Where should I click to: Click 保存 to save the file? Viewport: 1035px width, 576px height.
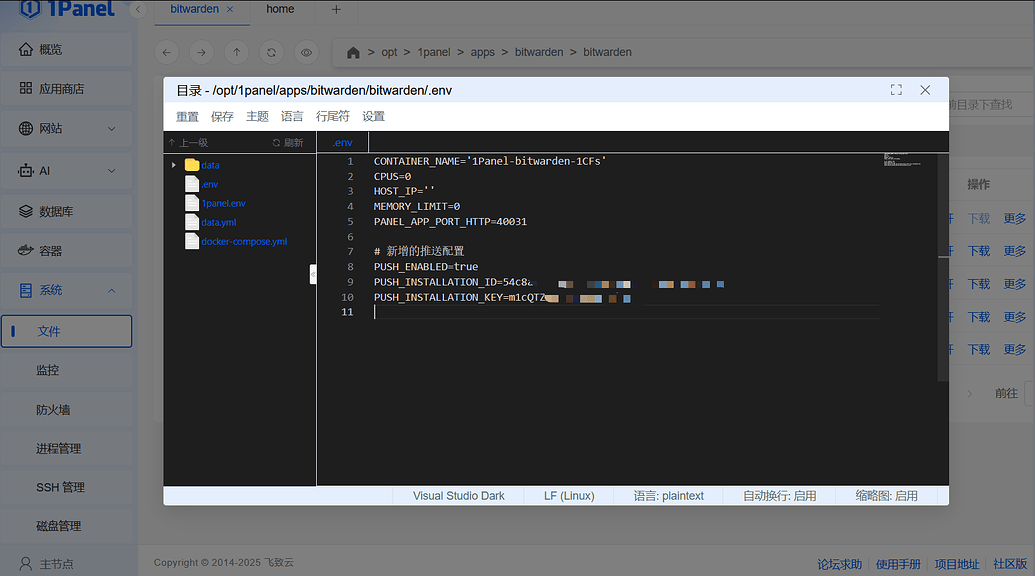click(222, 117)
